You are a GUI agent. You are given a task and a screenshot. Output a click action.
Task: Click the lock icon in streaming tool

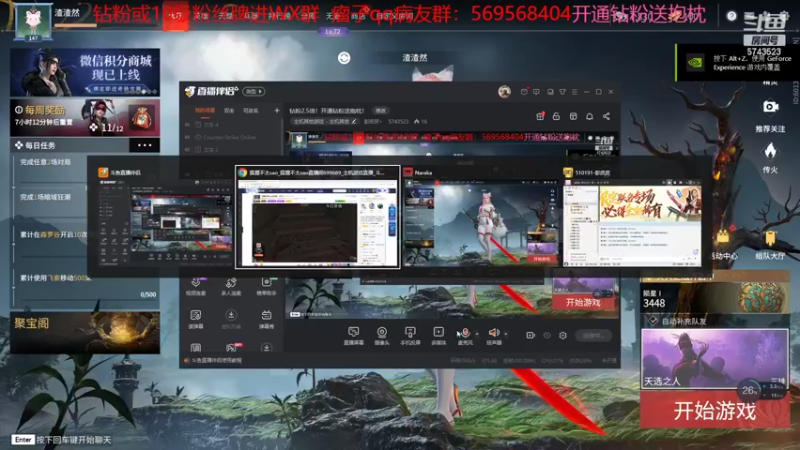tap(557, 116)
